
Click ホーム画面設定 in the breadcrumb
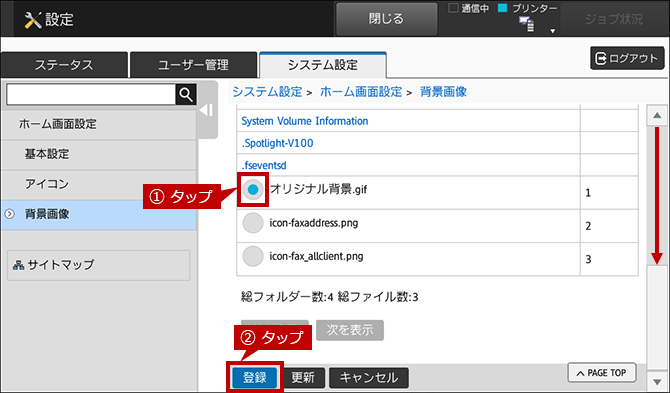[361, 92]
